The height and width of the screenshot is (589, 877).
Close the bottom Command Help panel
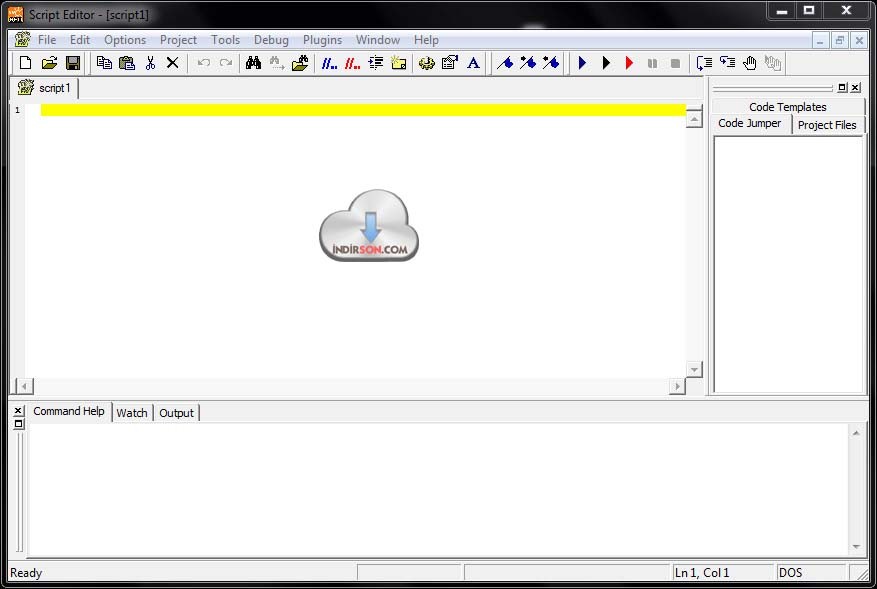pos(18,411)
